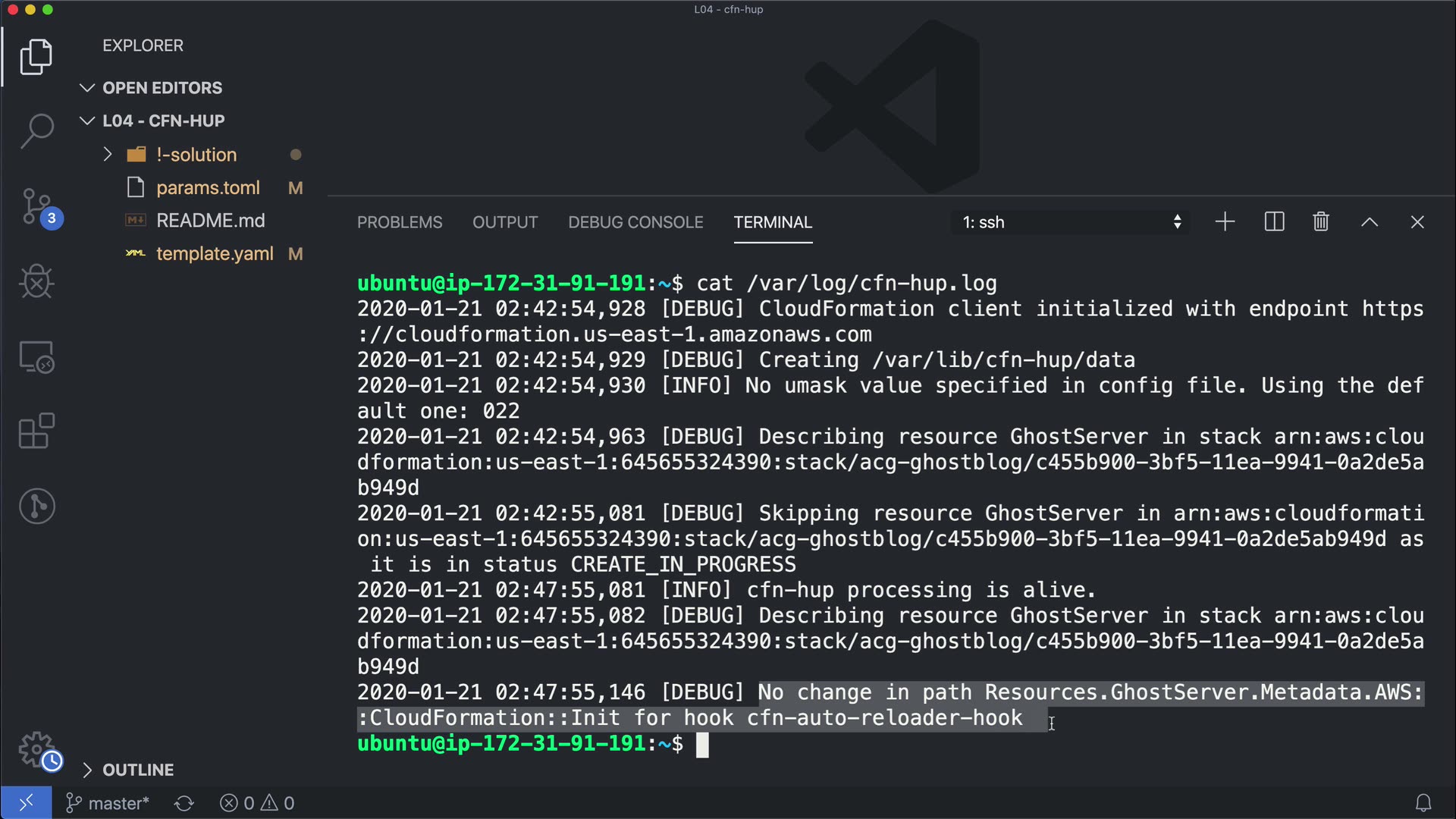The width and height of the screenshot is (1456, 819).
Task: Open the Explorer view in activity bar
Action: 36,57
